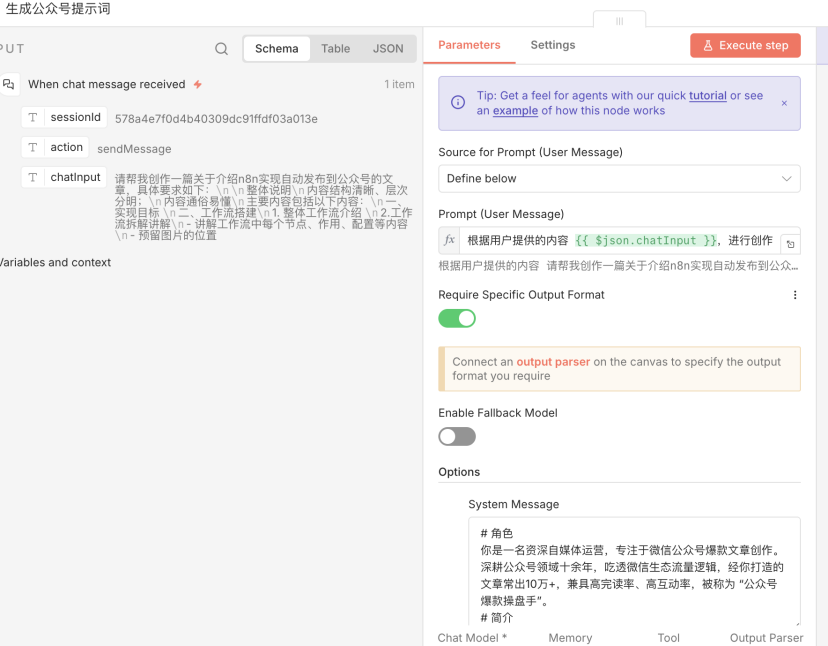
Task: Click the lightning icon on When chat message received
Action: click(x=197, y=84)
